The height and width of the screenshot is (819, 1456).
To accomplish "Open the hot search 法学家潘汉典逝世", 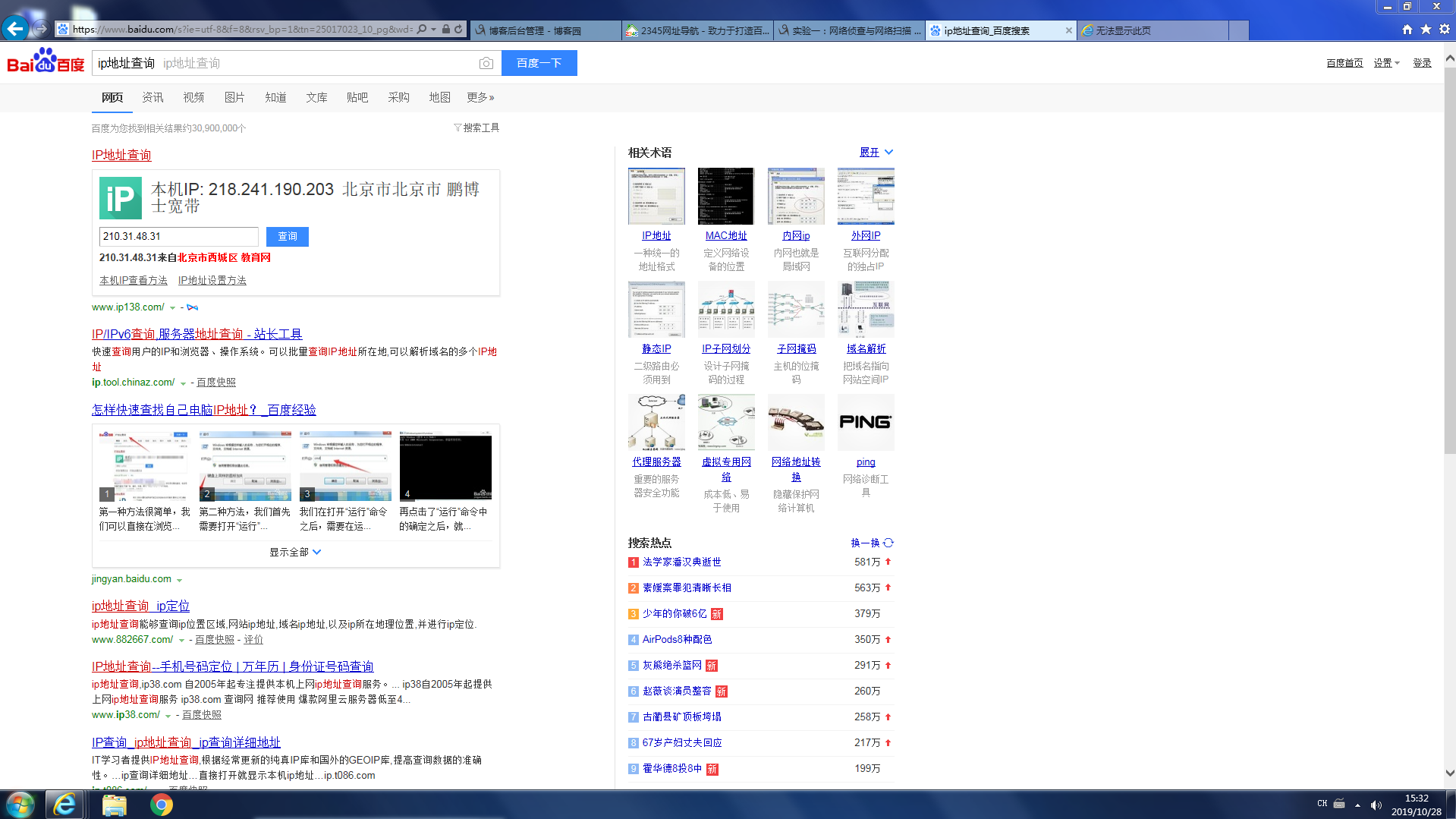I will [x=681, y=562].
